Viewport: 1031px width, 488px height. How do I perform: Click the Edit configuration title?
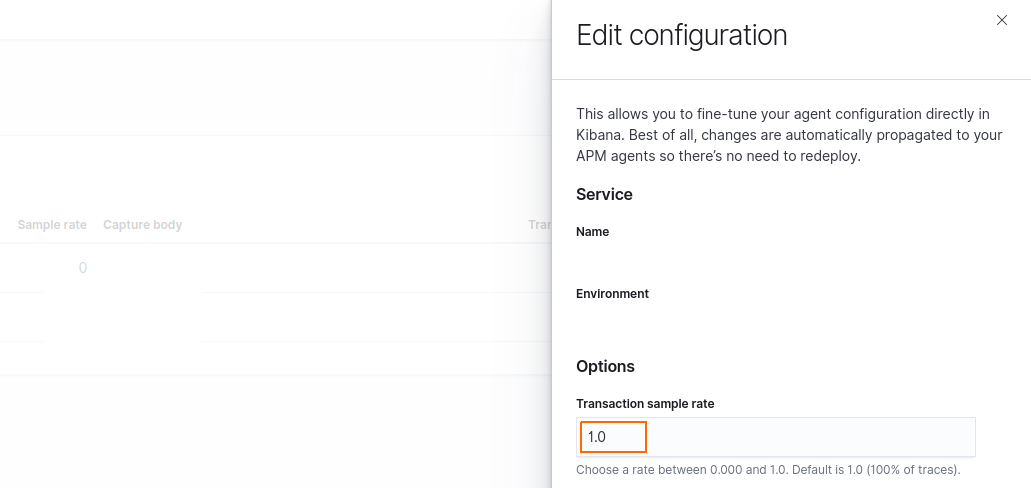pyautogui.click(x=682, y=36)
